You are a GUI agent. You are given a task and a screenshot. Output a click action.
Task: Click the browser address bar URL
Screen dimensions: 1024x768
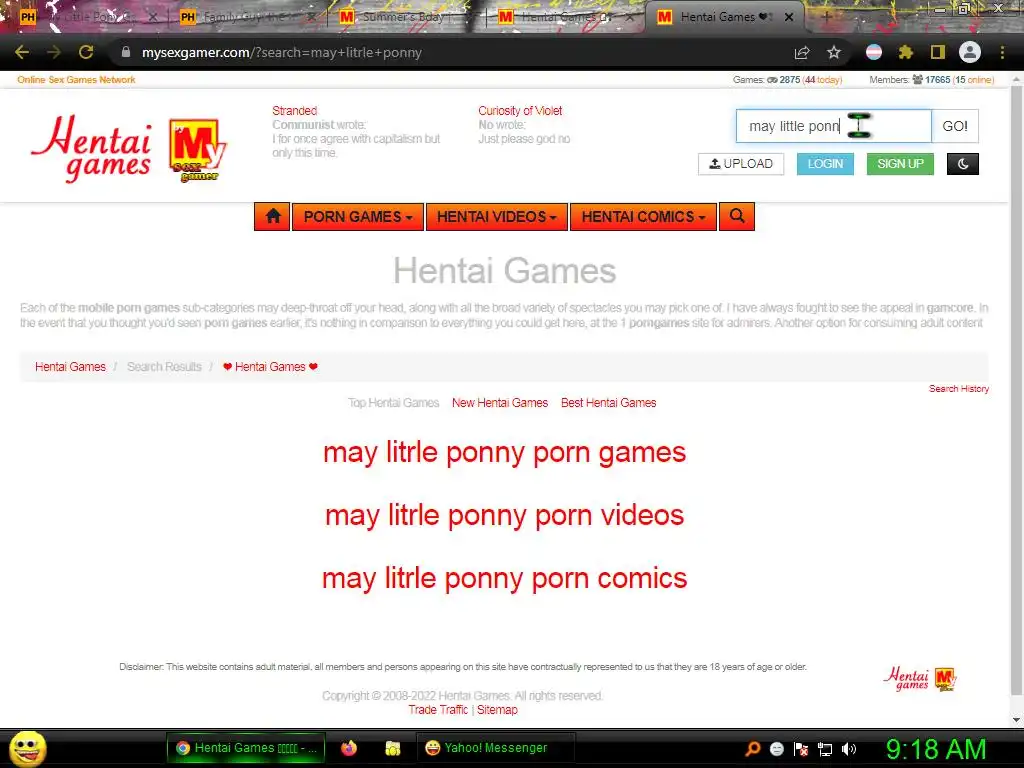pos(282,52)
